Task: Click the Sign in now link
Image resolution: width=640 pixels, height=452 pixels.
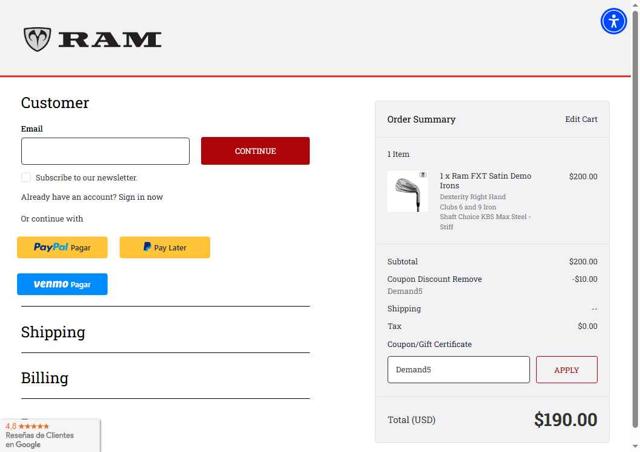Action: pos(141,197)
